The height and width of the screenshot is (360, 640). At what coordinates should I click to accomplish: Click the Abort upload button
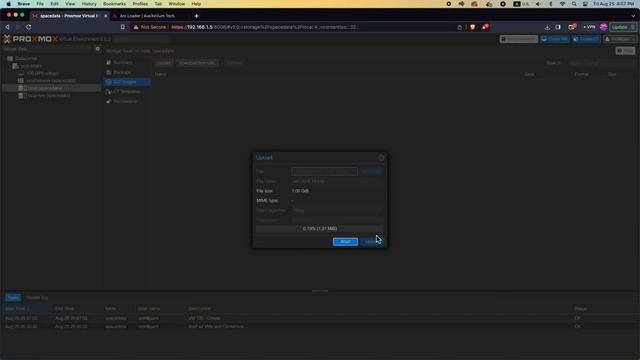[345, 242]
